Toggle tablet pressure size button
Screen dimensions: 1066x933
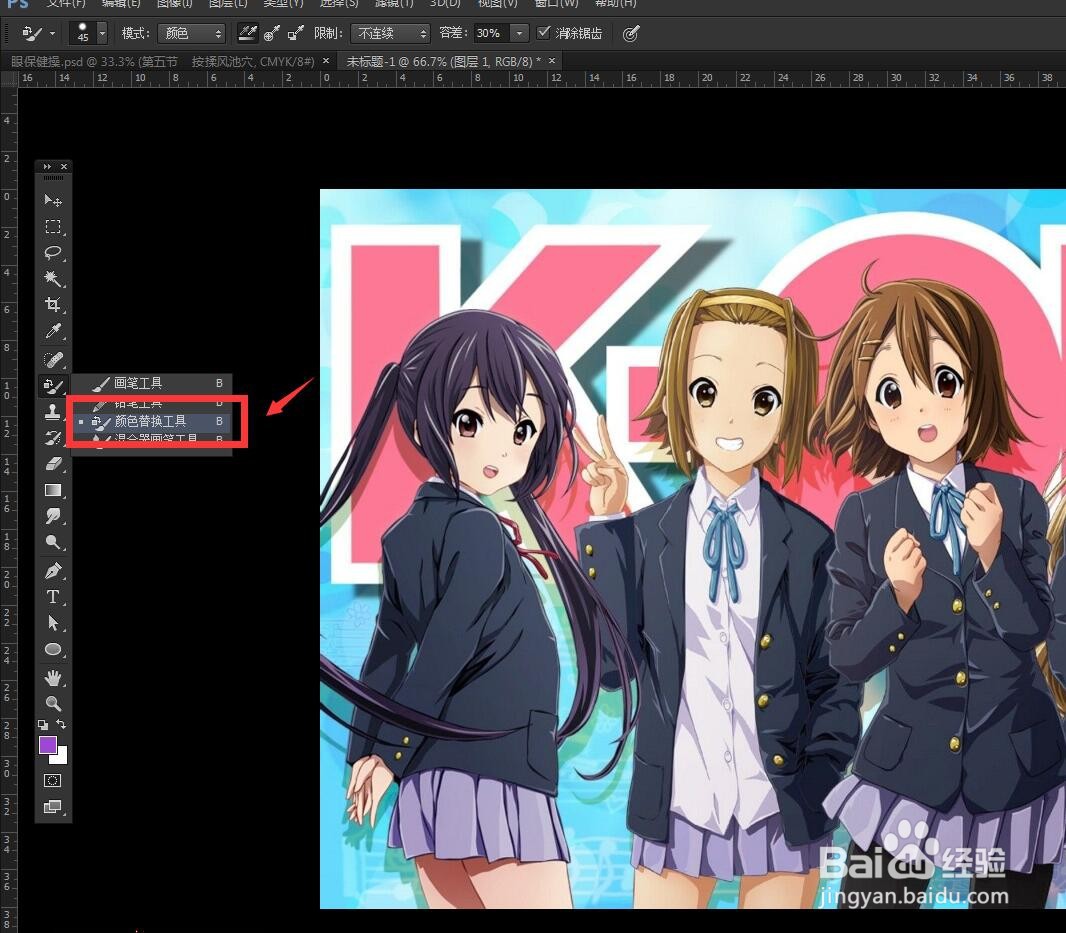(631, 33)
